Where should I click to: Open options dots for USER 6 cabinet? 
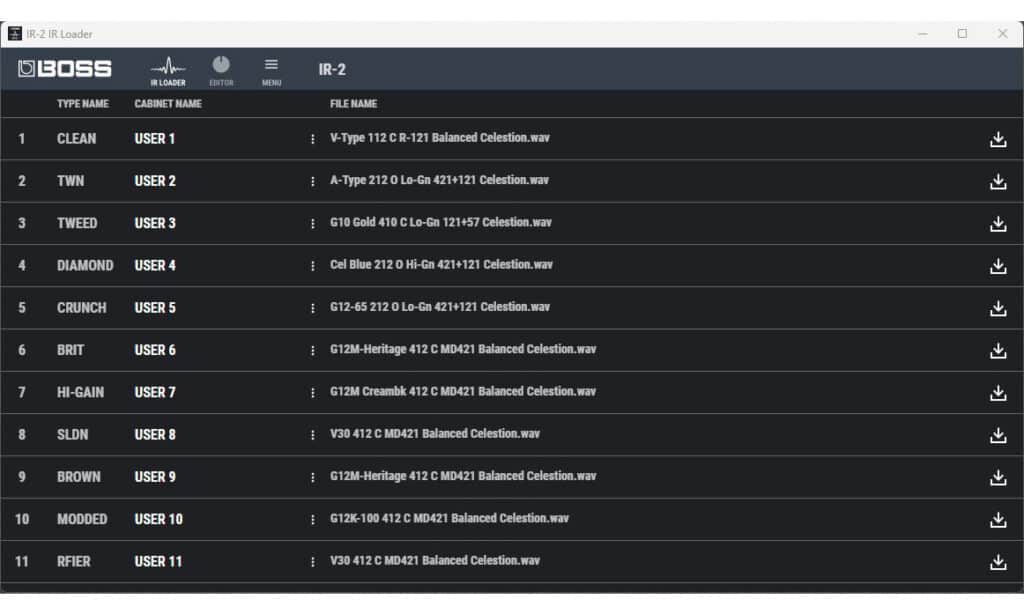[312, 351]
